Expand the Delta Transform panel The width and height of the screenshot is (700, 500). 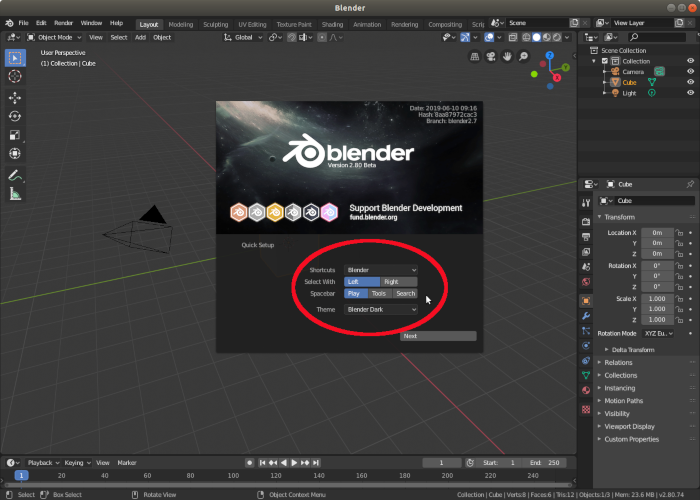633,350
